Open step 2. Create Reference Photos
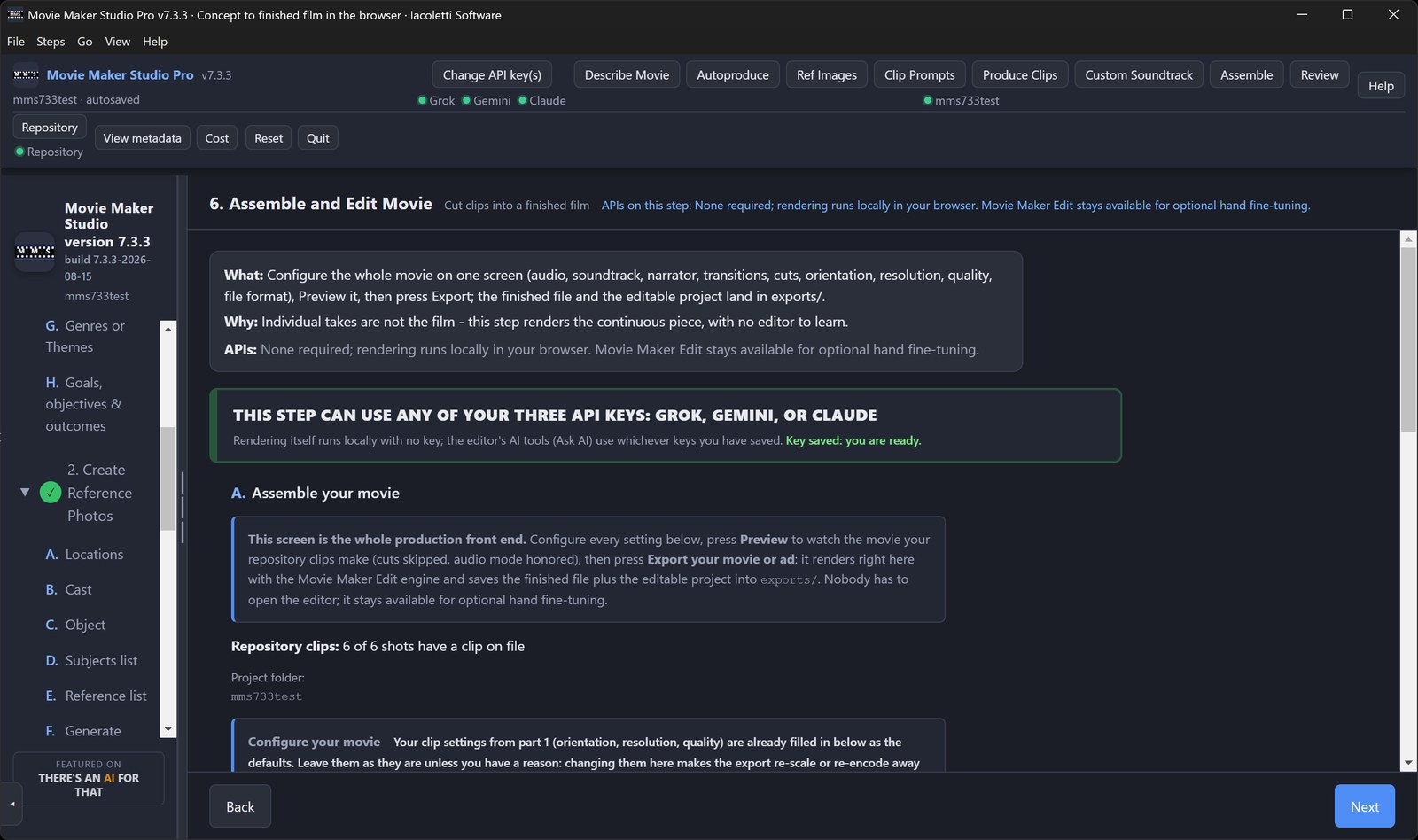Image resolution: width=1418 pixels, height=840 pixels. (x=99, y=493)
